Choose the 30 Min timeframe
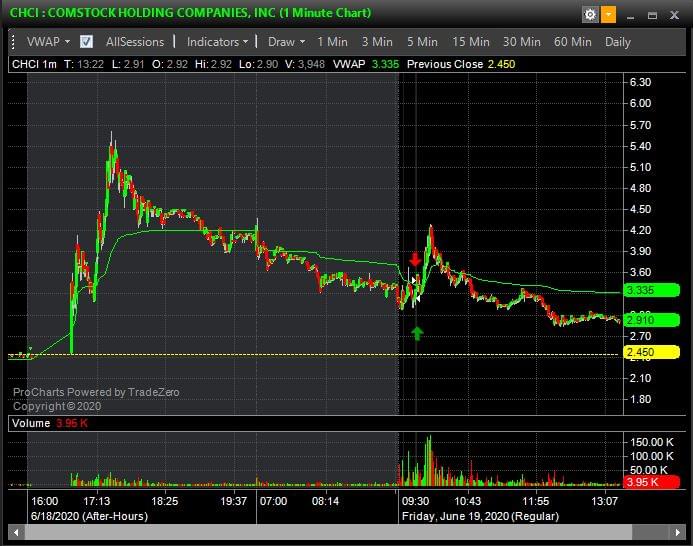 522,42
